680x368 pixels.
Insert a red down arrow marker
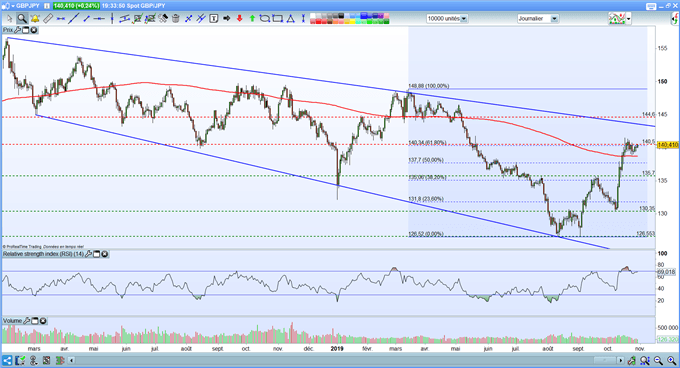(x=239, y=19)
